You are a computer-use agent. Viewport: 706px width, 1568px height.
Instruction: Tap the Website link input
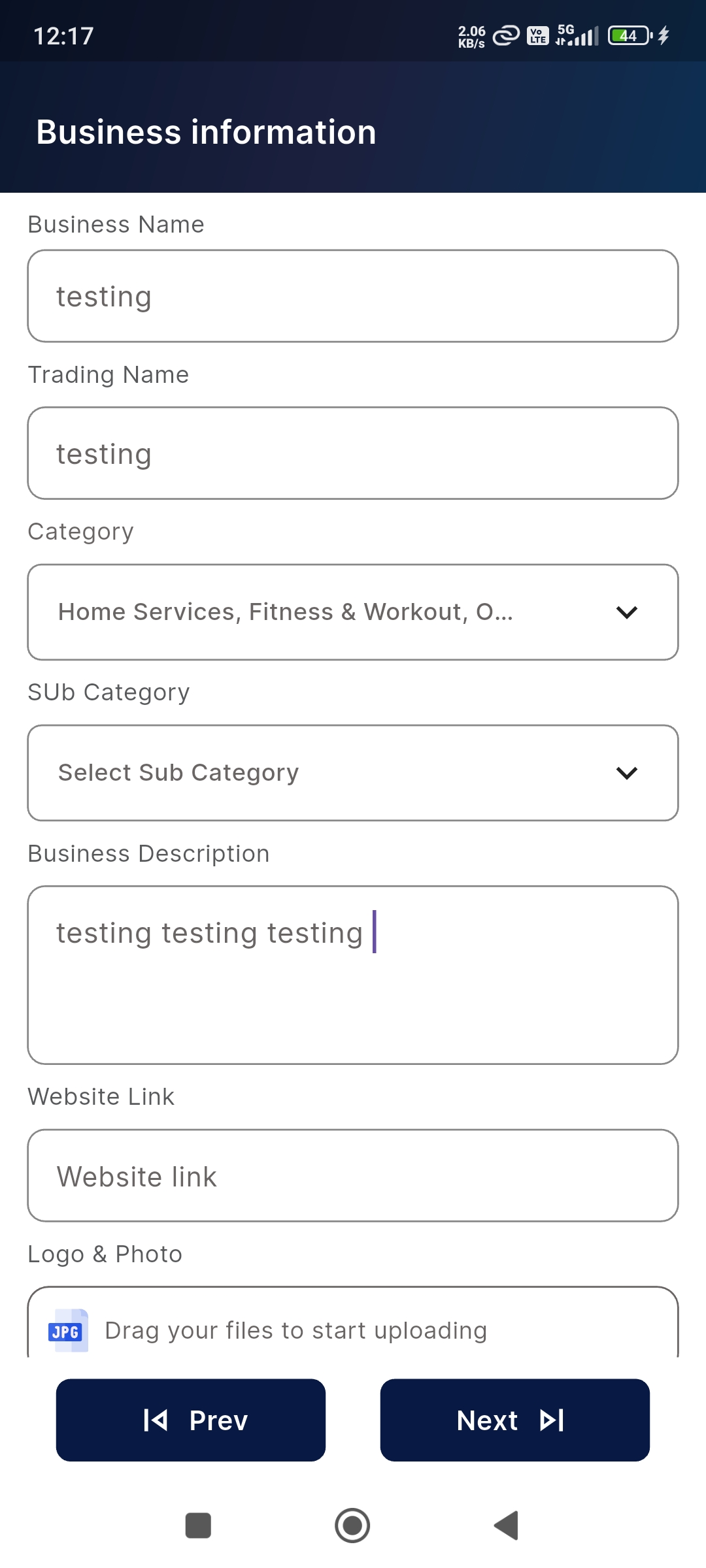click(x=353, y=1176)
